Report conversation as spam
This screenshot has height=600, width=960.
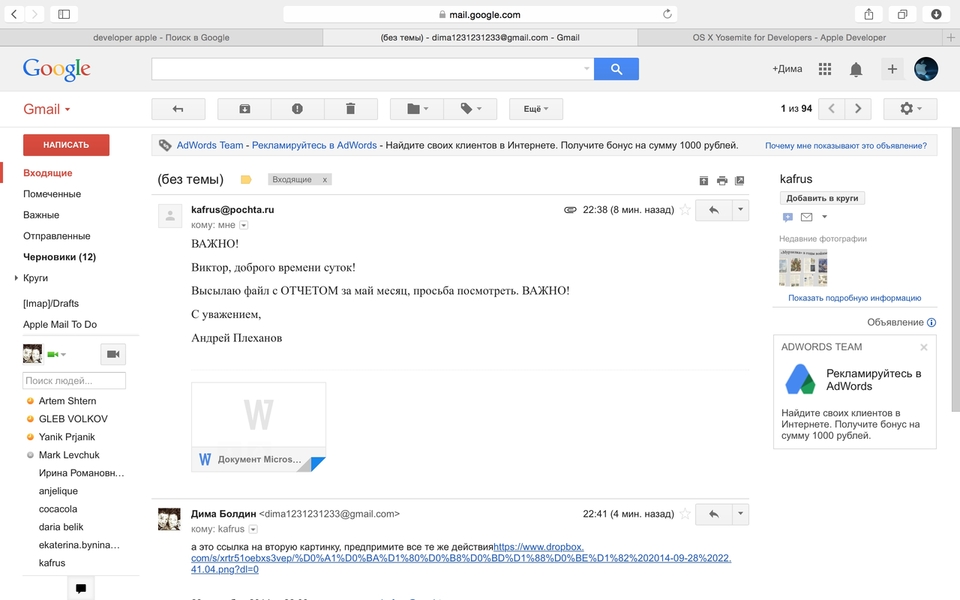pyautogui.click(x=297, y=109)
